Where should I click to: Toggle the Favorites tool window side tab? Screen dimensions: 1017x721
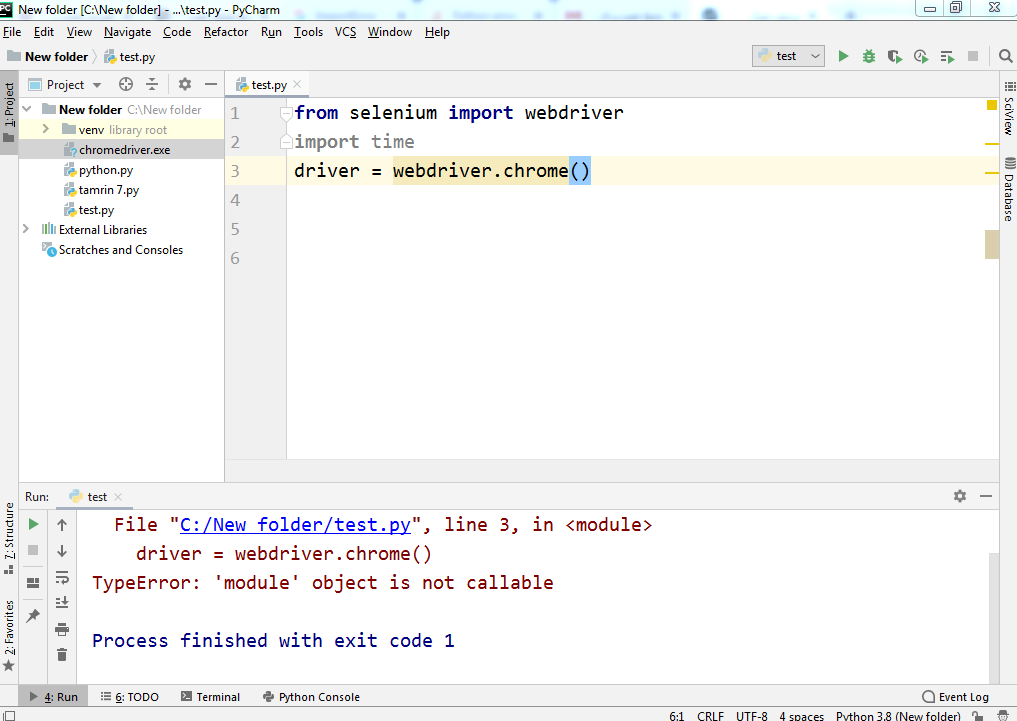9,635
